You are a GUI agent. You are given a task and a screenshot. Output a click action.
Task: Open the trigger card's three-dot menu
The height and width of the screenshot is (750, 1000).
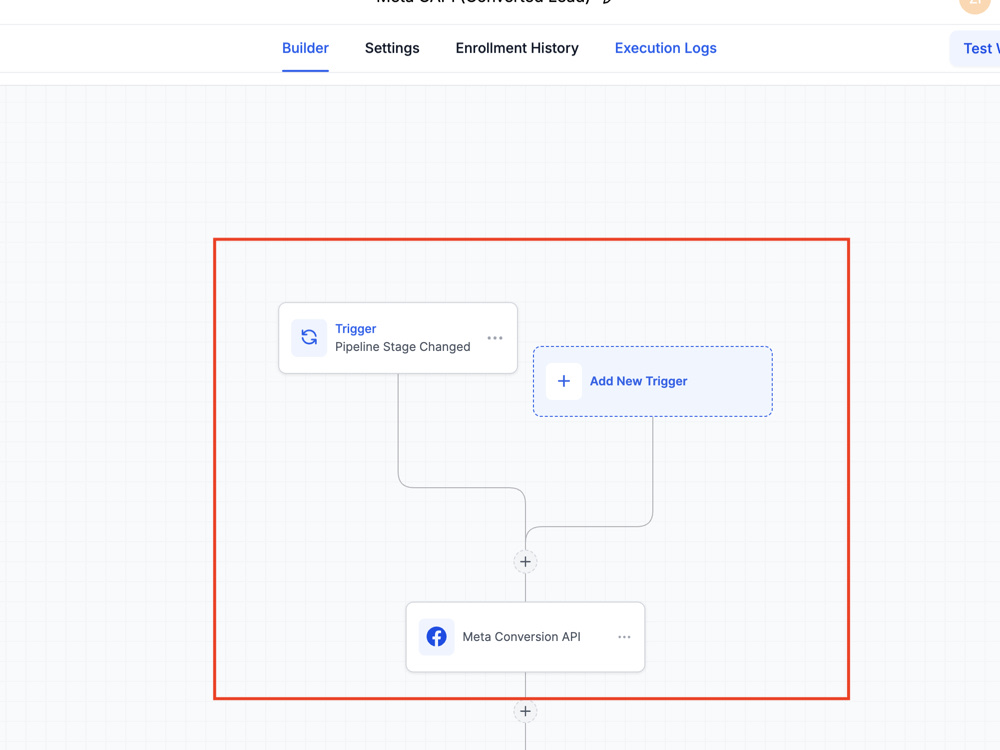(495, 338)
